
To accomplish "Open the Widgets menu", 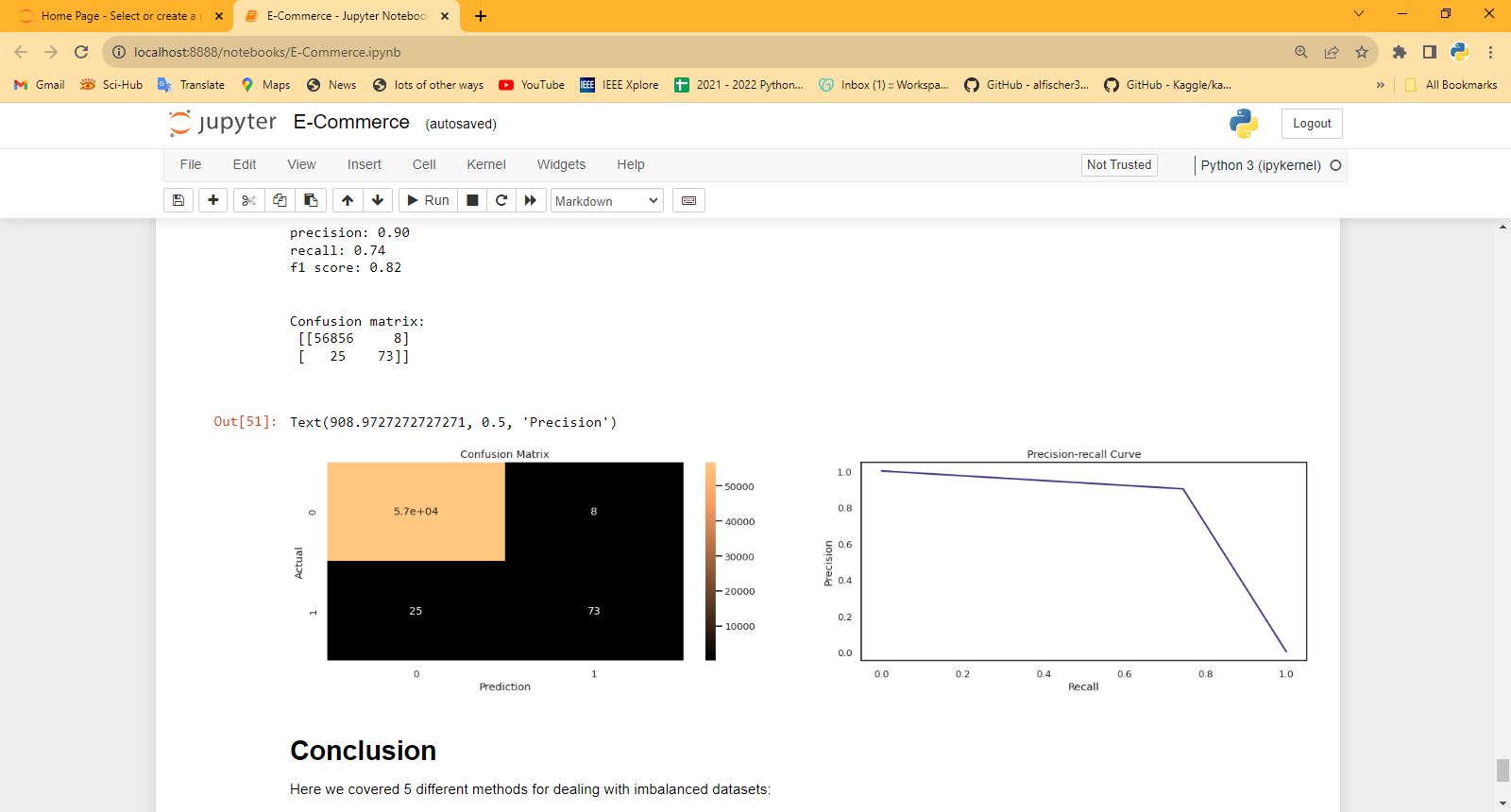I will point(561,164).
